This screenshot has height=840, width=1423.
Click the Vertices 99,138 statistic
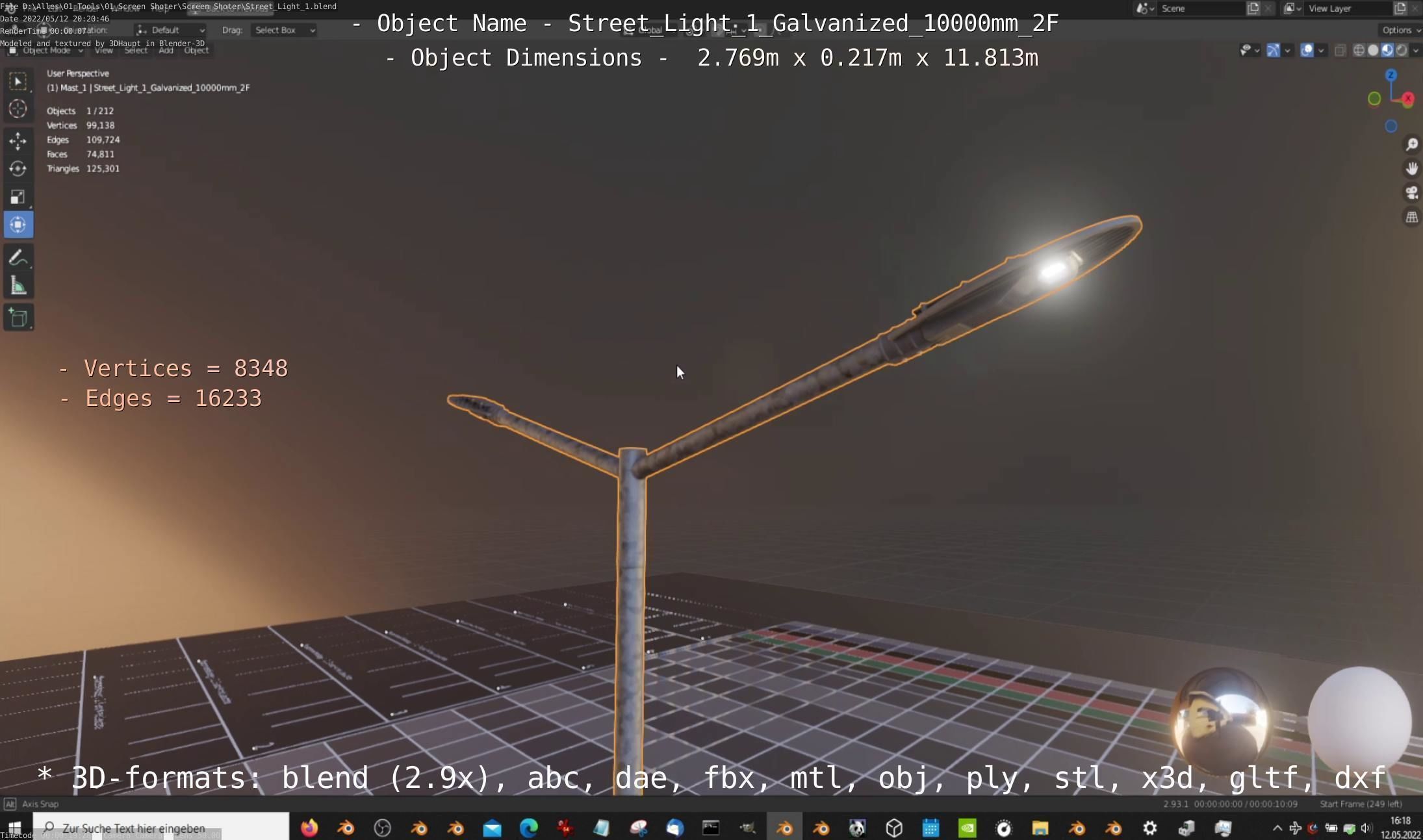click(x=81, y=125)
